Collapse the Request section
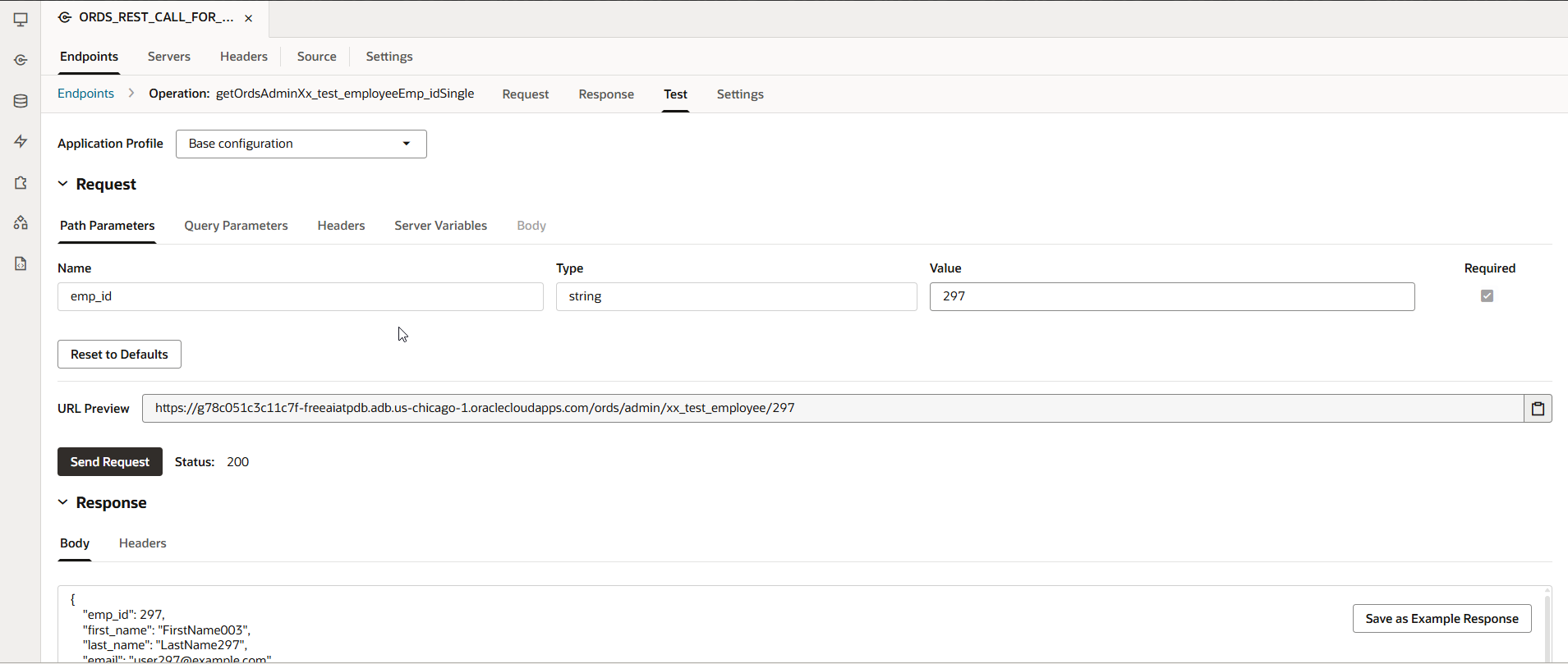The image size is (1568, 664). tap(63, 184)
